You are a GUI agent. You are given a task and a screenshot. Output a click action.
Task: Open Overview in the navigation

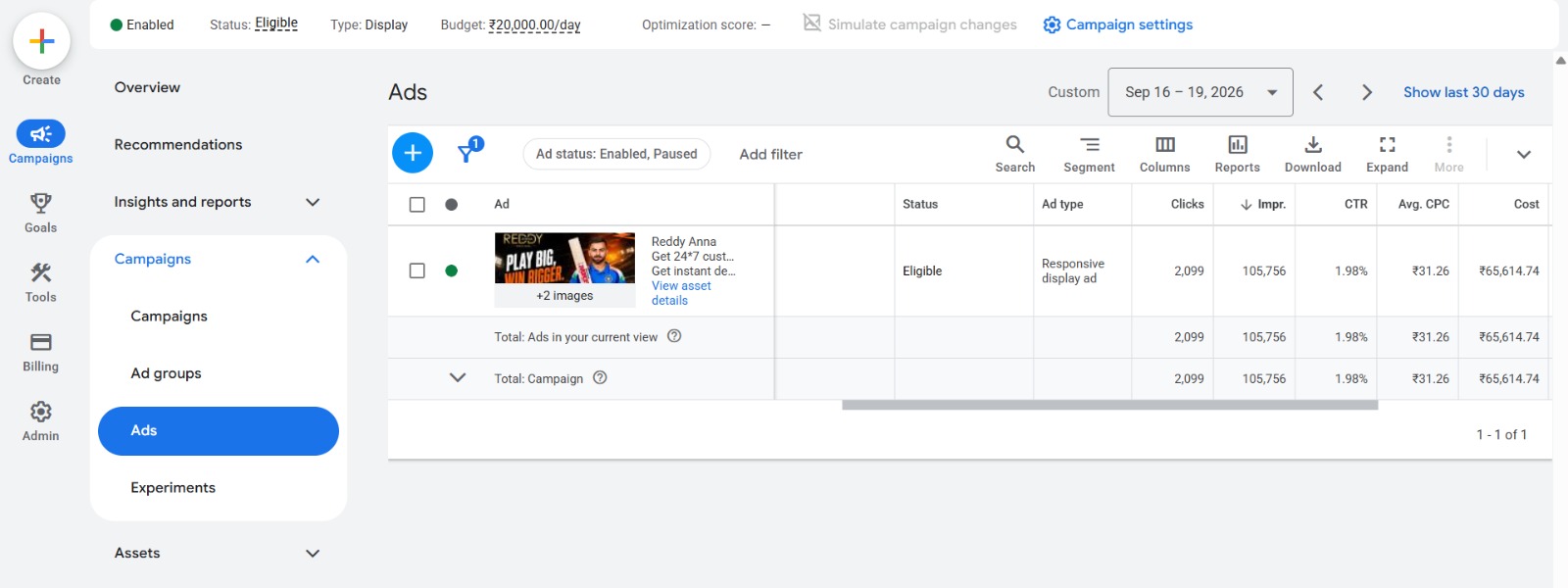click(x=147, y=87)
